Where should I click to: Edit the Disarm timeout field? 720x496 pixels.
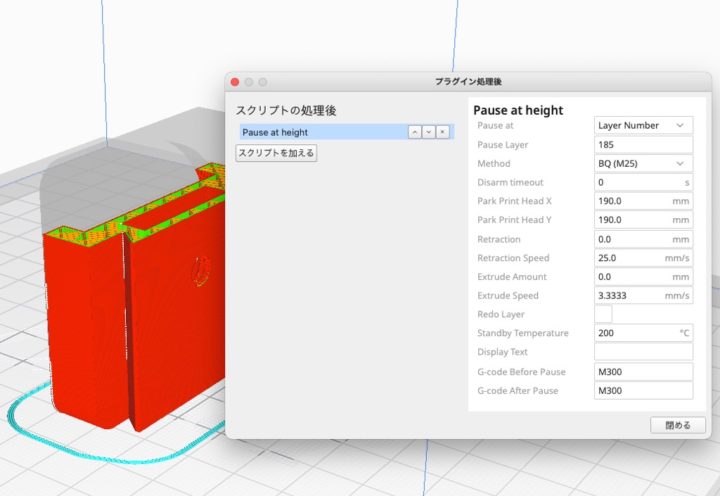click(636, 182)
